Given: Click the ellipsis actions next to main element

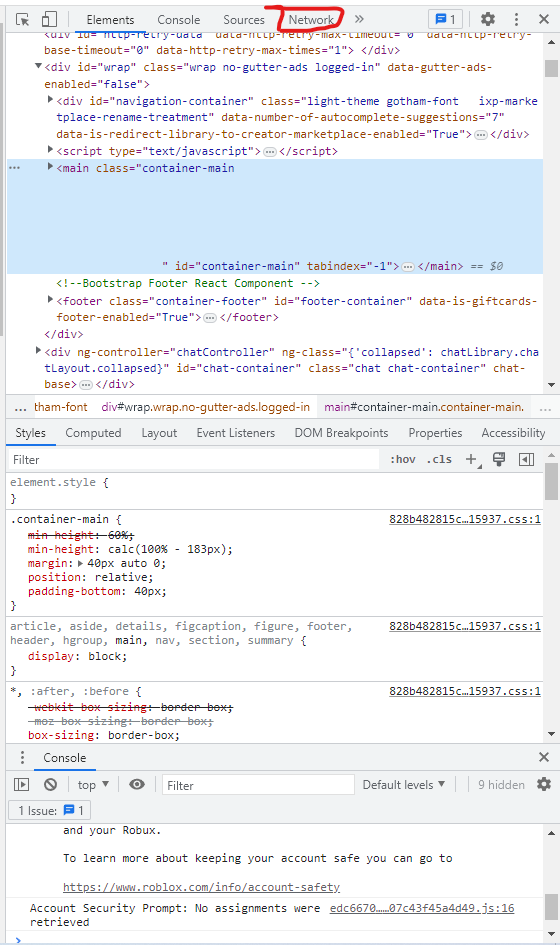Looking at the screenshot, I should [x=14, y=168].
